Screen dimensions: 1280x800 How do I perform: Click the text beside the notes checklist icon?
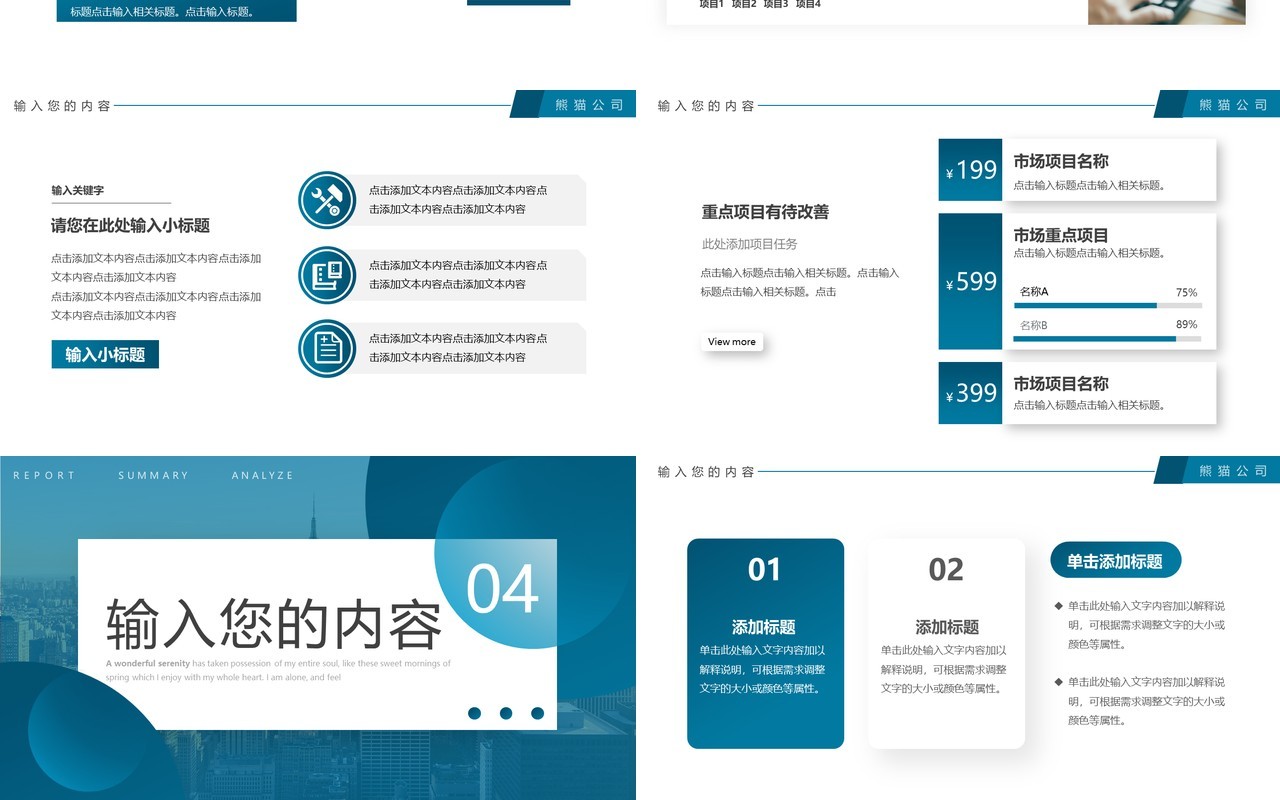(x=458, y=348)
